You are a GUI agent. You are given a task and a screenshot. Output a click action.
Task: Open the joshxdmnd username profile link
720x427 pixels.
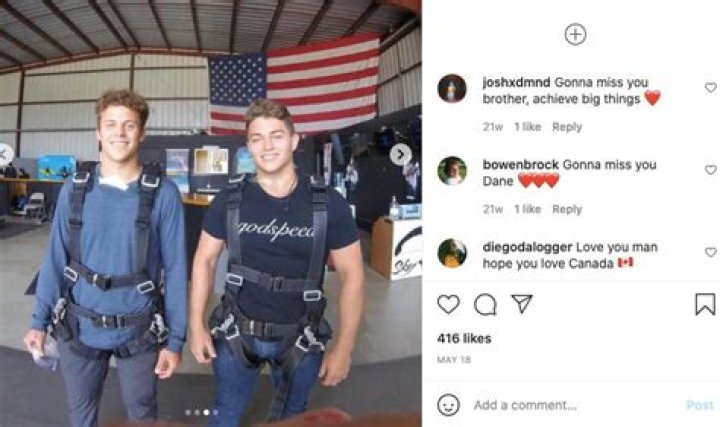tap(516, 83)
